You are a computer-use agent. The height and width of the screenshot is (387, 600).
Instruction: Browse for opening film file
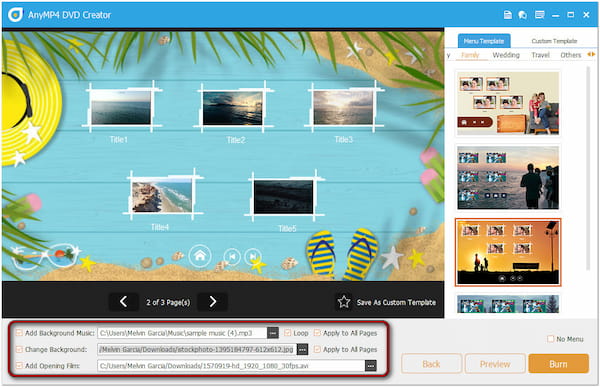(370, 366)
